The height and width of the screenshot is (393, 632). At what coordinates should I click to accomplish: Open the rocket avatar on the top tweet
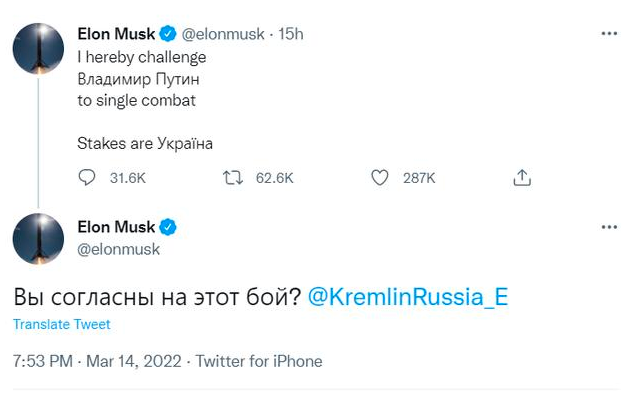click(38, 48)
